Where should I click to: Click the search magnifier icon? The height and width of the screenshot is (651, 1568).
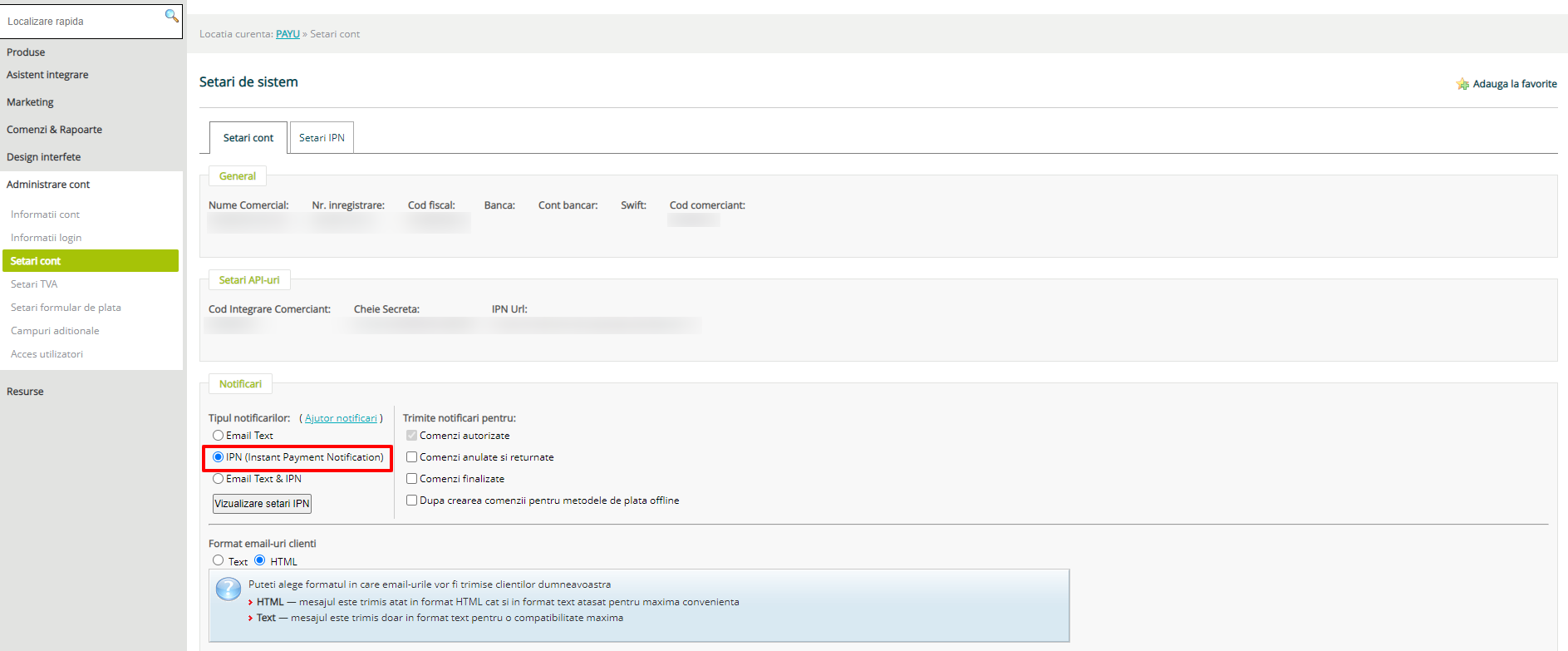click(171, 16)
